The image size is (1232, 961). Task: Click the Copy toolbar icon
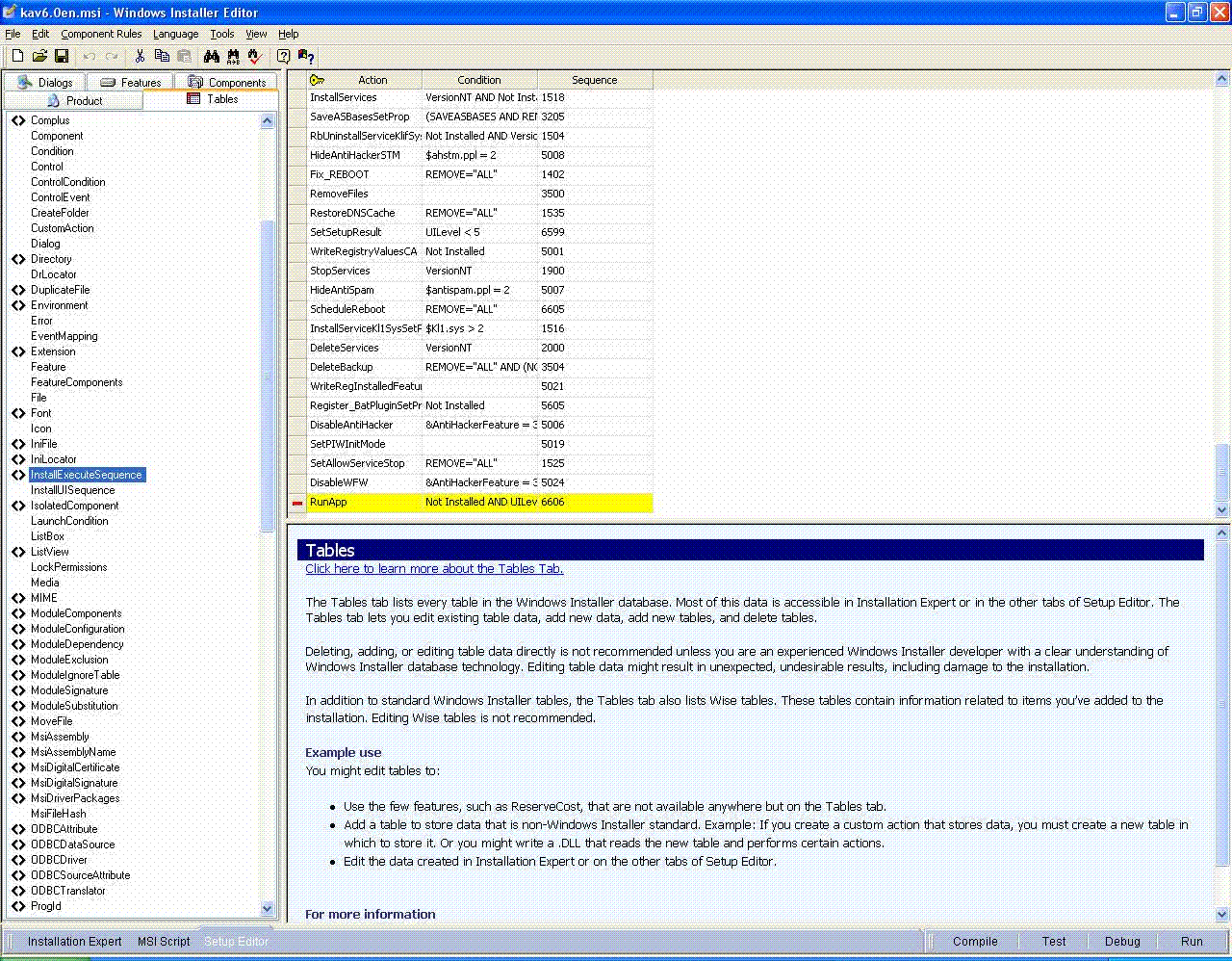point(162,57)
